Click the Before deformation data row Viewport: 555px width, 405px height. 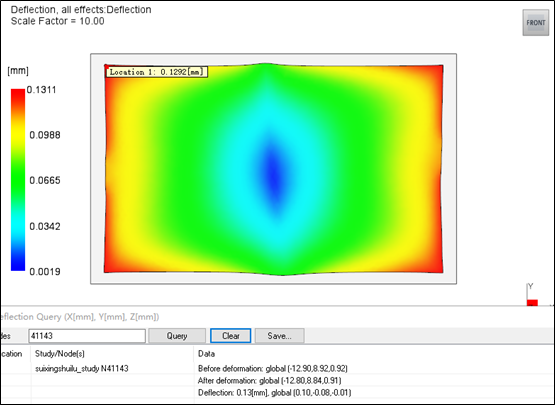[273, 369]
